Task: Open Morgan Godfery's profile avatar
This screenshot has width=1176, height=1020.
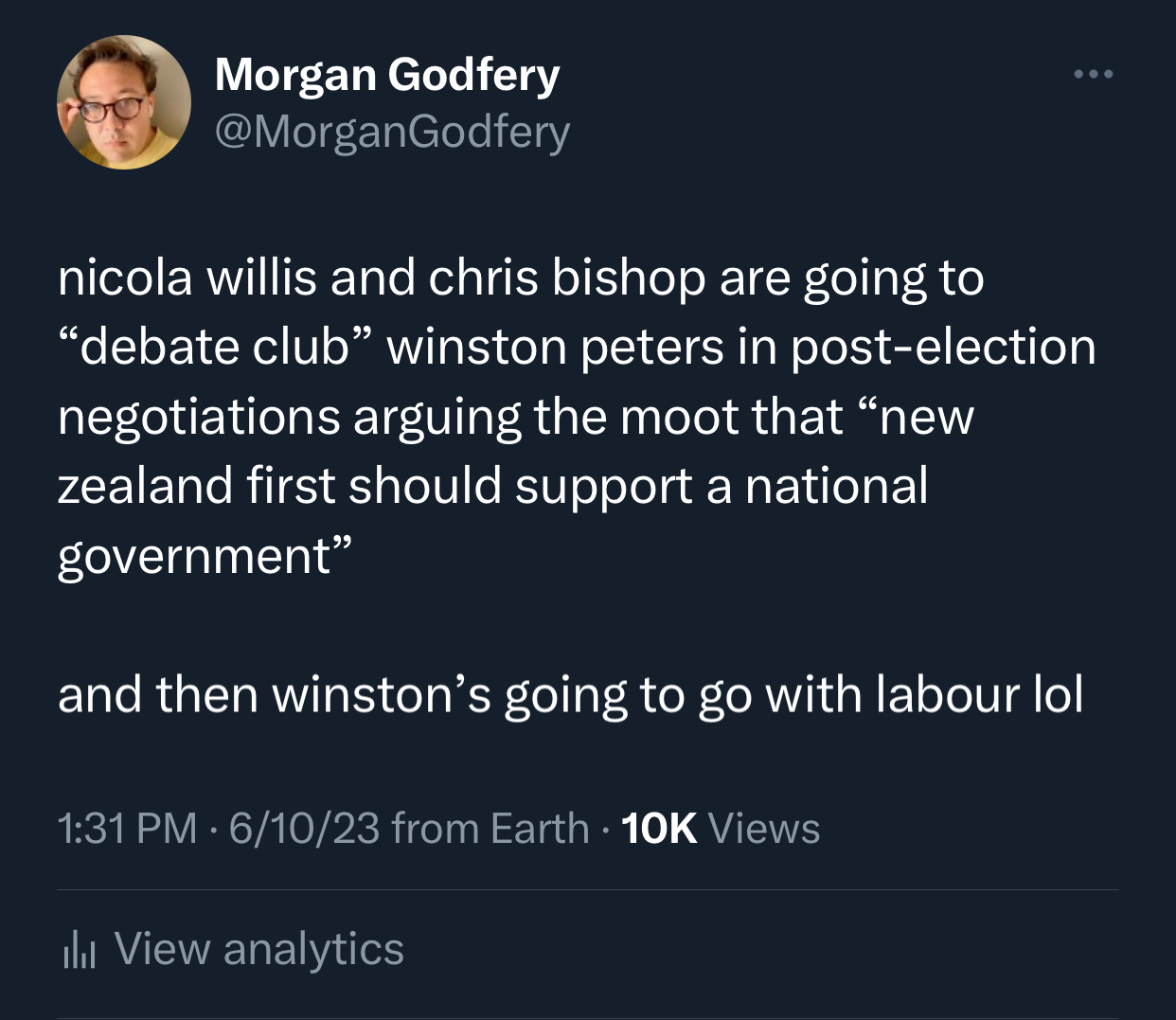Action: [124, 102]
